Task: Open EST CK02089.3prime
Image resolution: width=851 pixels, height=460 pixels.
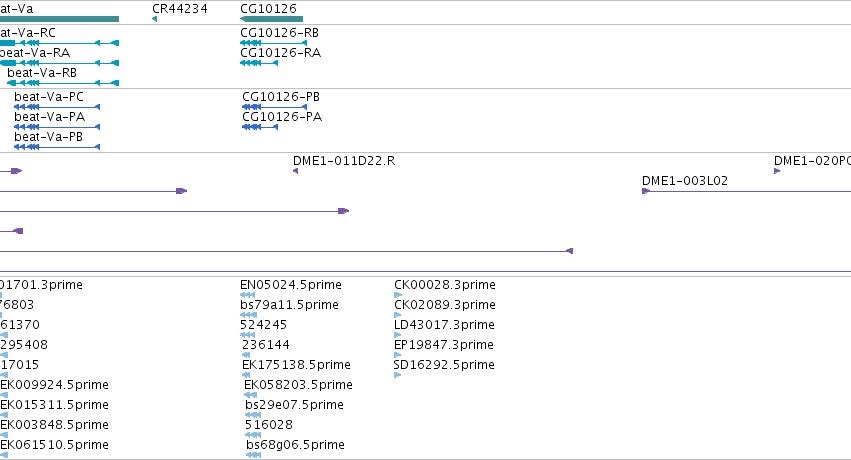Action: [x=444, y=305]
